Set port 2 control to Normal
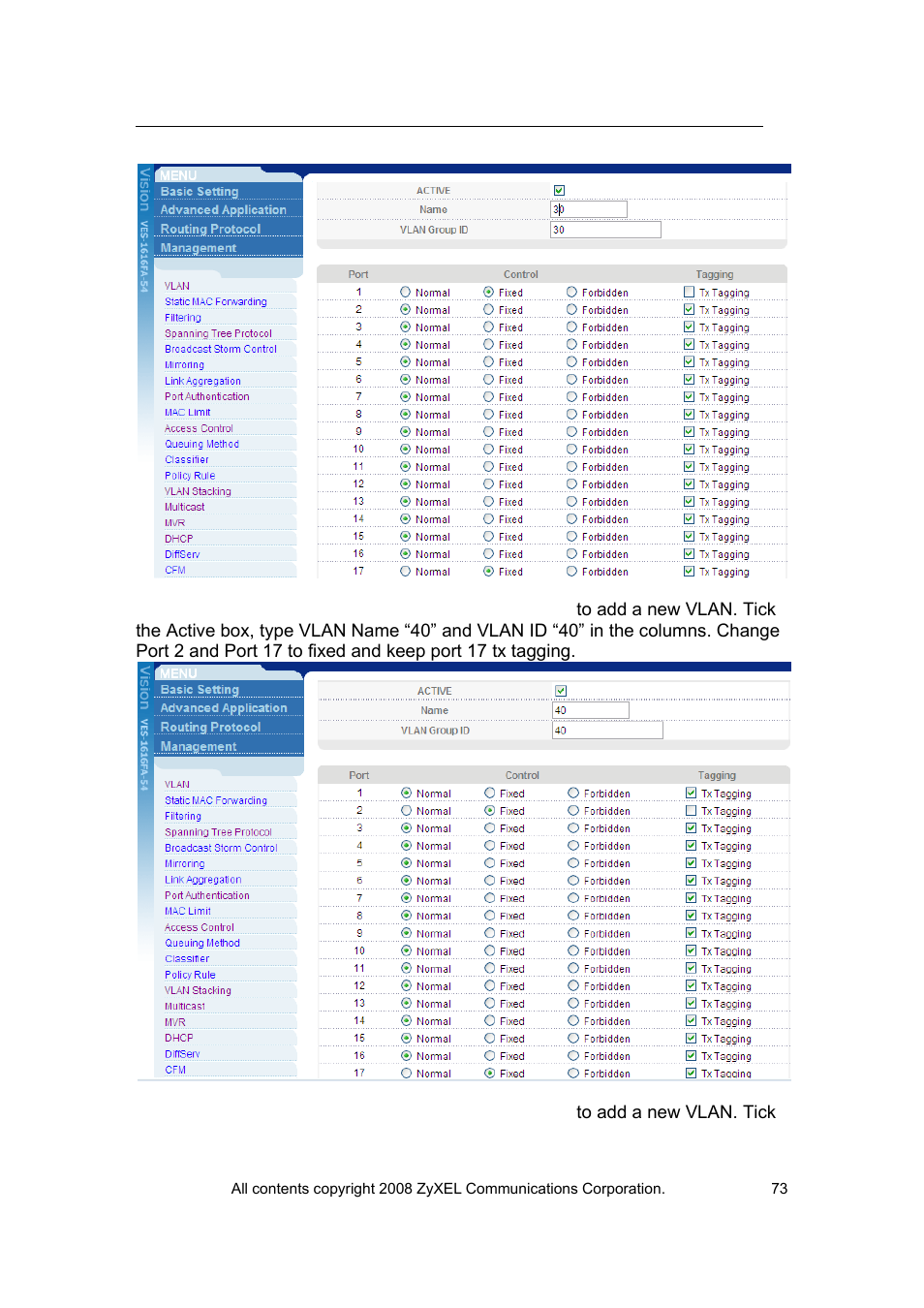 pyautogui.click(x=405, y=309)
